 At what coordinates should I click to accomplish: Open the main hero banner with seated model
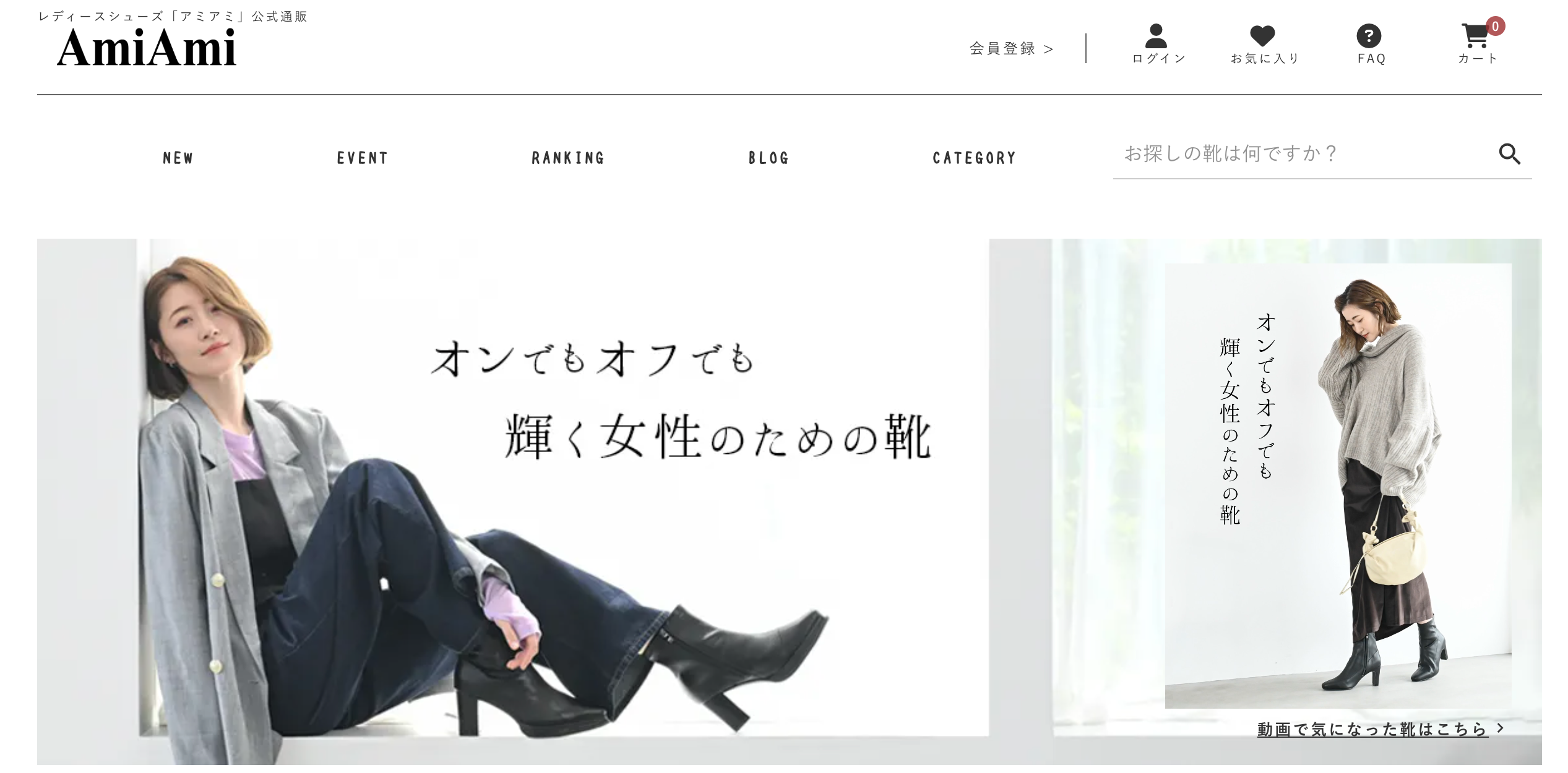(x=513, y=502)
